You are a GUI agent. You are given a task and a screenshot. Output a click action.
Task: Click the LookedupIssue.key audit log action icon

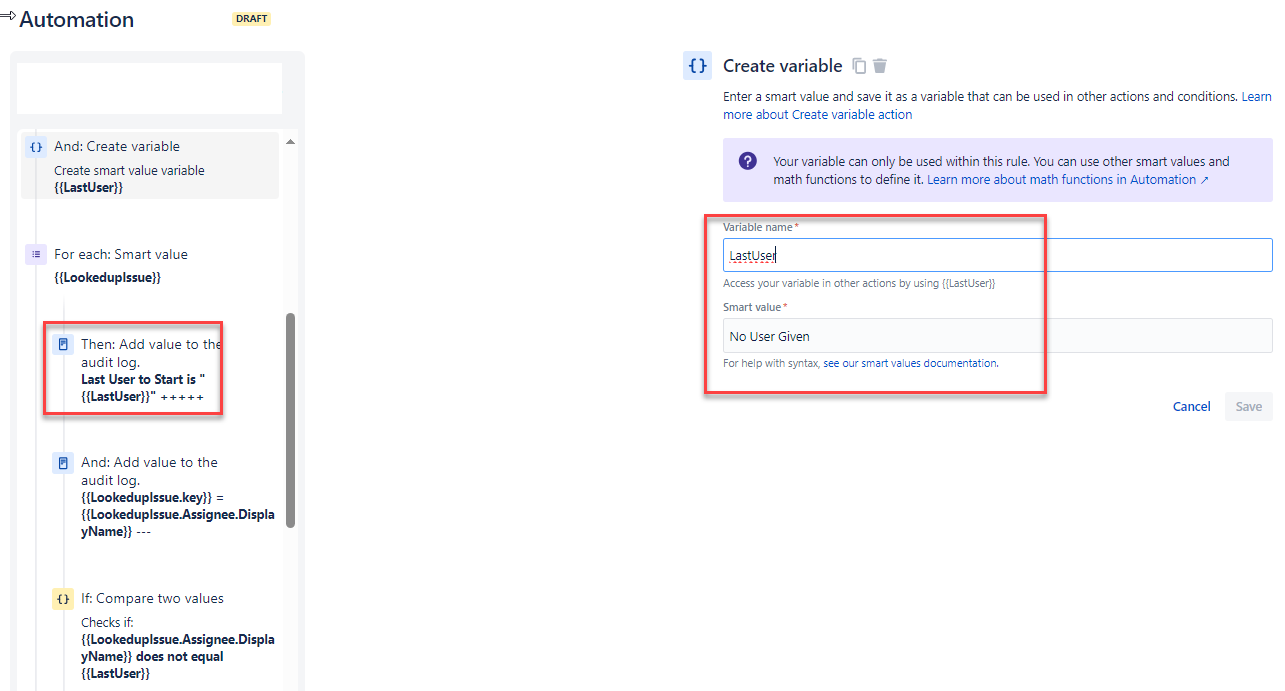[63, 463]
